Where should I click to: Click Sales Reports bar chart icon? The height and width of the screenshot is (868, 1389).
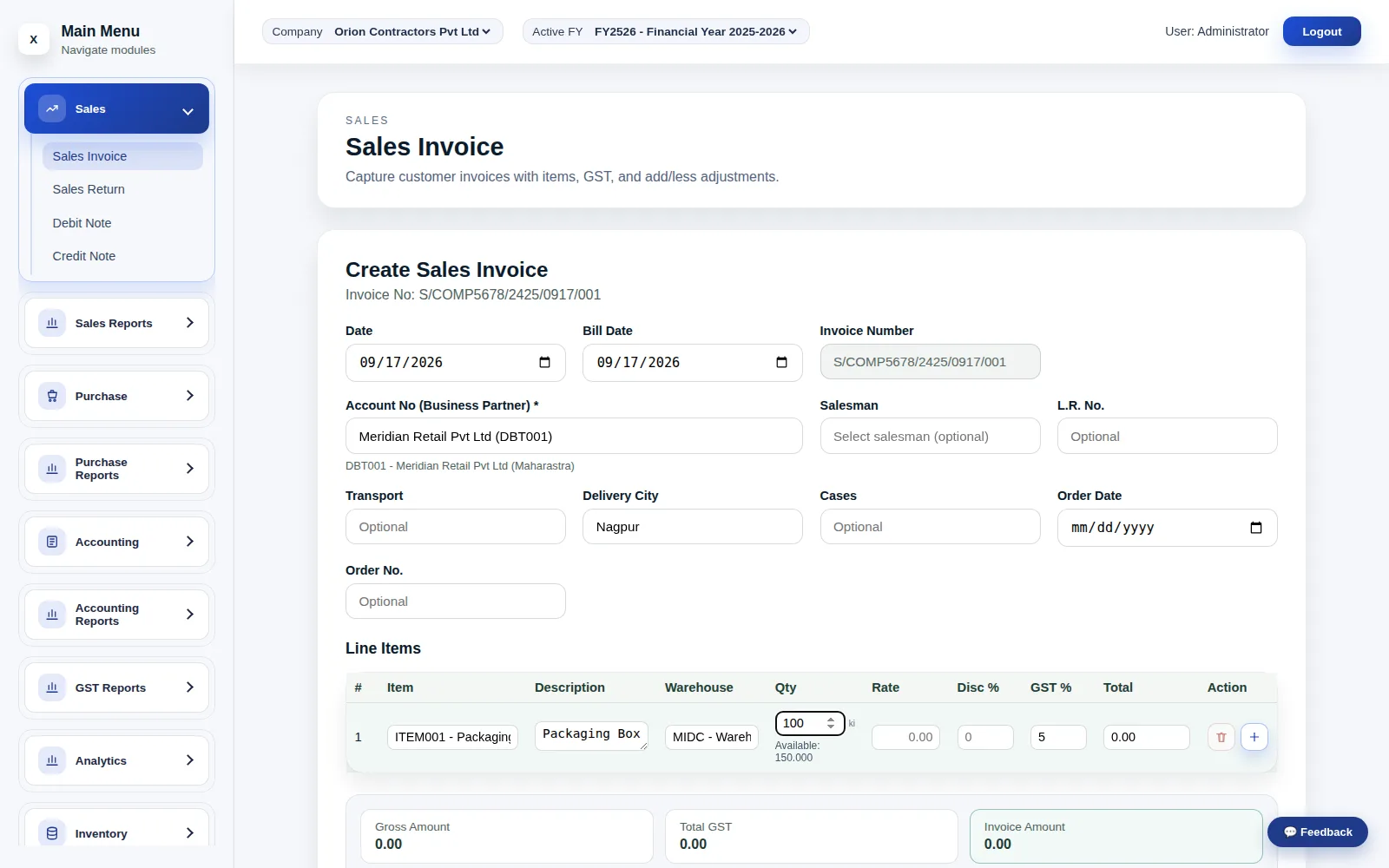(x=52, y=323)
